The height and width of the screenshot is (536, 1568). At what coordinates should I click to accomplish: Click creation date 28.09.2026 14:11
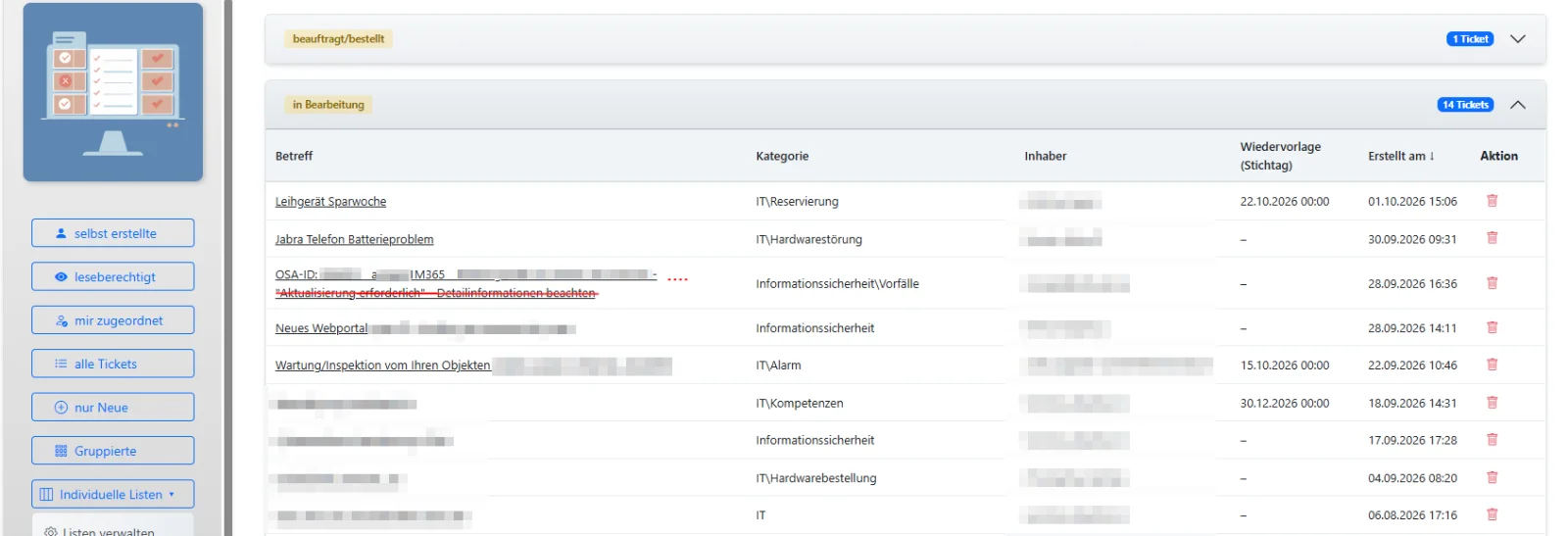click(x=1412, y=328)
